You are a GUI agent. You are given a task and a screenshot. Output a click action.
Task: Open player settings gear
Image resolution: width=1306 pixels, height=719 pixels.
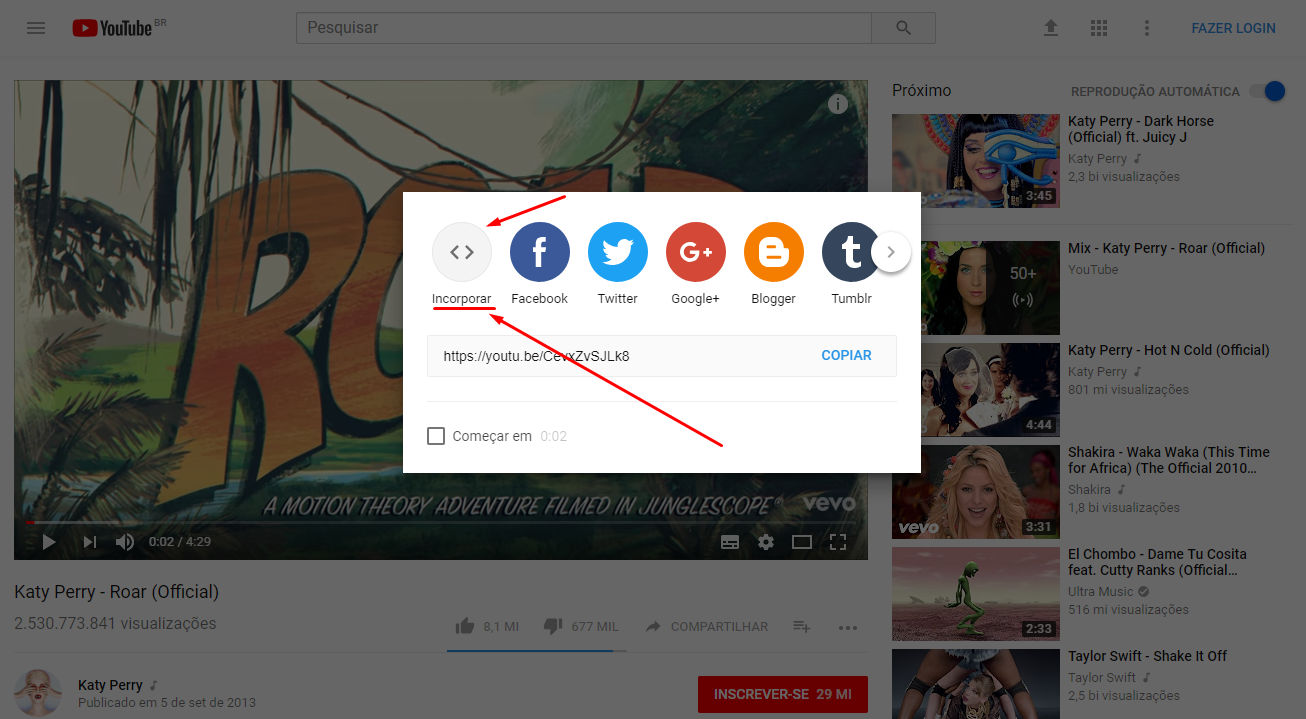coord(766,542)
